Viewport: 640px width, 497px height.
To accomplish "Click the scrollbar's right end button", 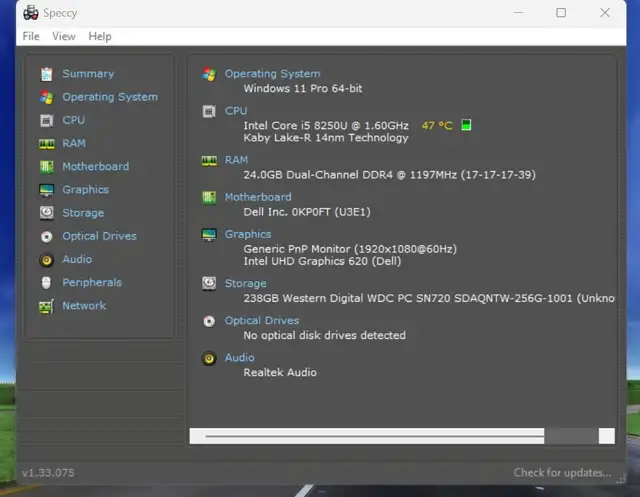I will 607,436.
